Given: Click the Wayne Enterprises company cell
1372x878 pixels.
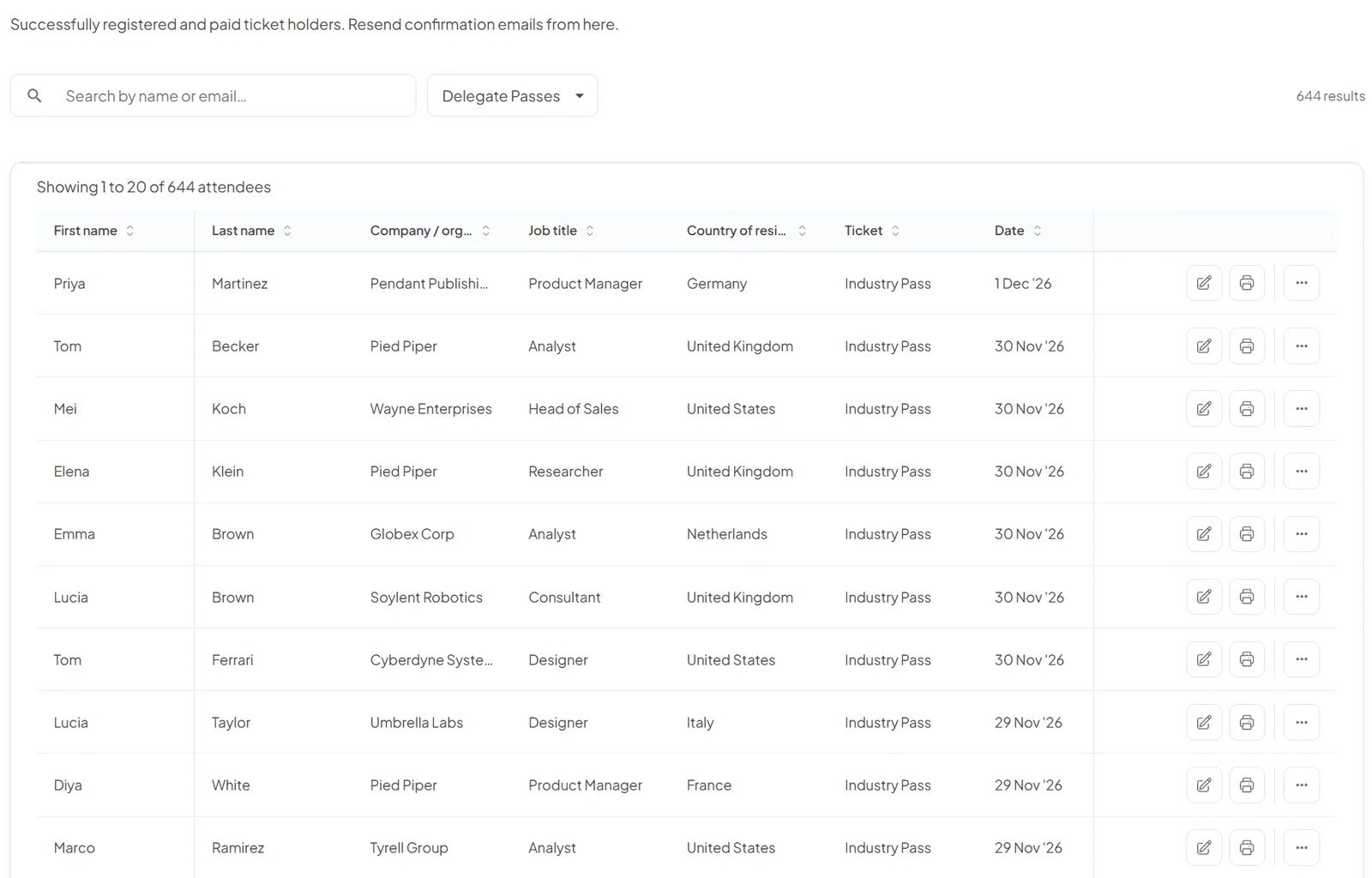Looking at the screenshot, I should coord(431,409).
